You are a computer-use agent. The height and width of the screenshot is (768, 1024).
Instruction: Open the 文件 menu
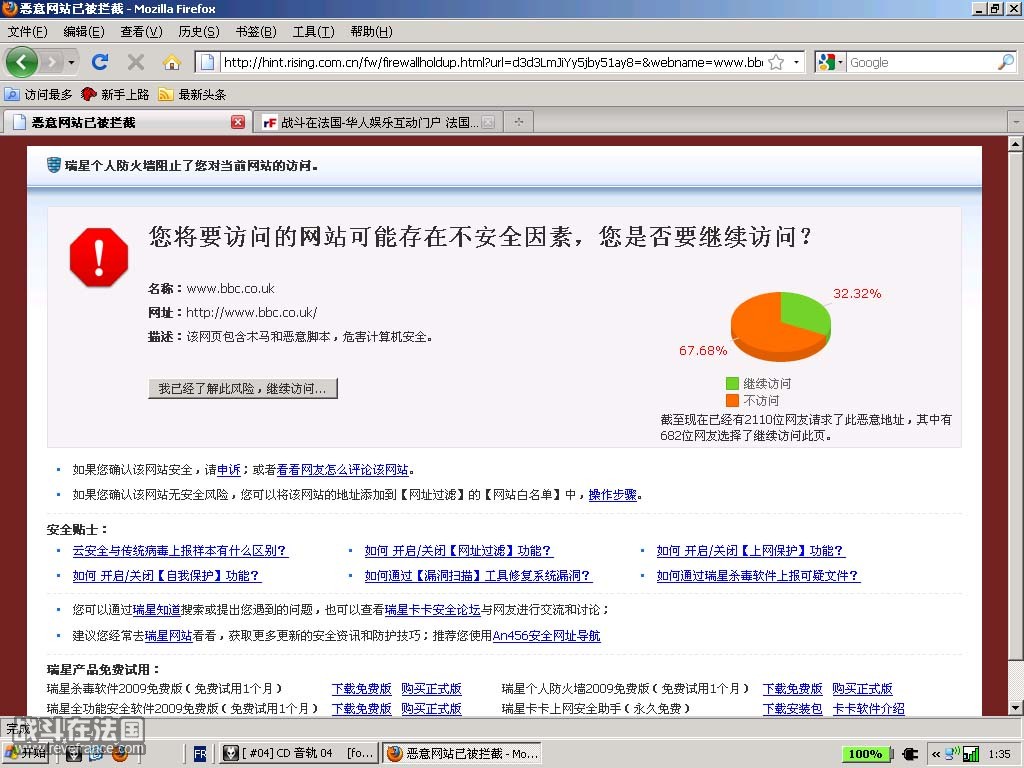(x=27, y=31)
